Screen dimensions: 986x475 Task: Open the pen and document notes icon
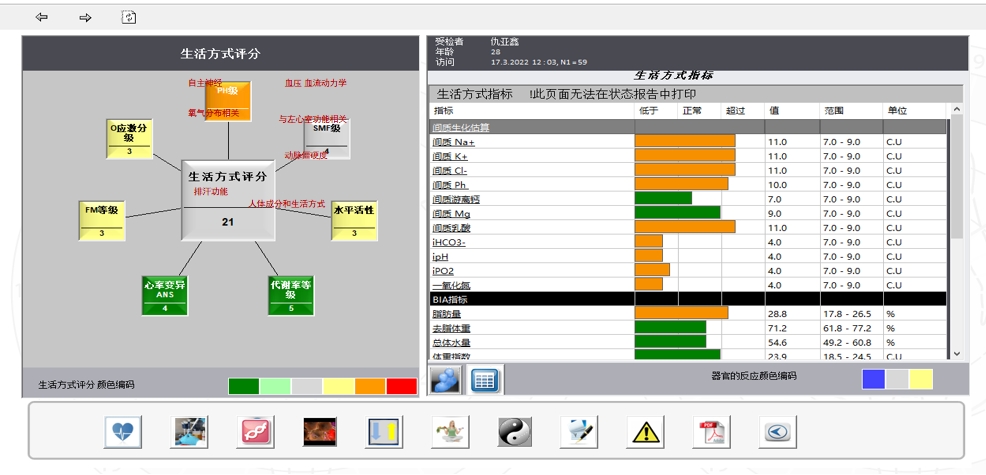(579, 432)
